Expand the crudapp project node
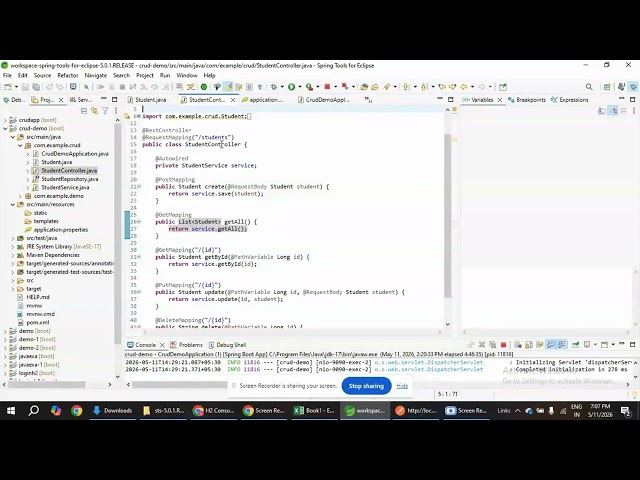 point(5,120)
